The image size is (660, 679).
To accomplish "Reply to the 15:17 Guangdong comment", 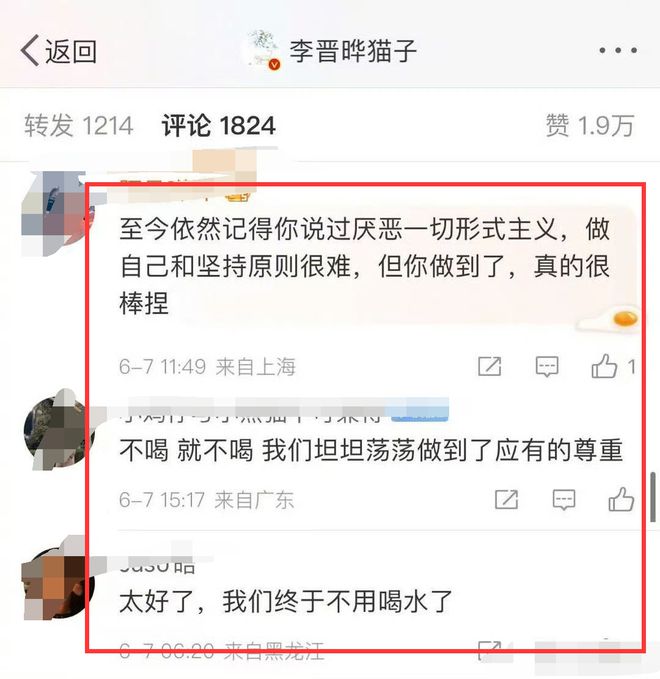I will (x=564, y=500).
